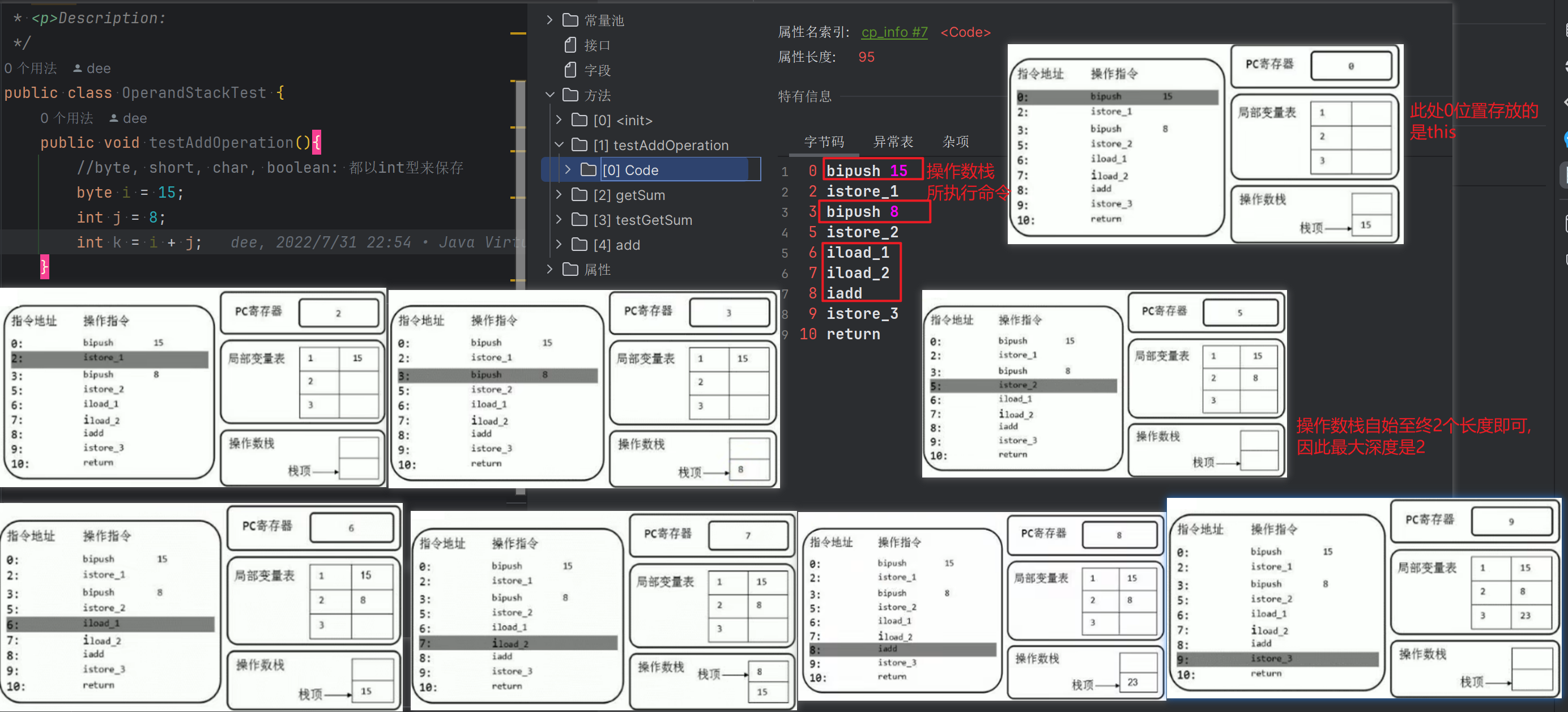Click the 接口 file icon in the class structure
Screen dimensions: 1568x712
[x=570, y=45]
